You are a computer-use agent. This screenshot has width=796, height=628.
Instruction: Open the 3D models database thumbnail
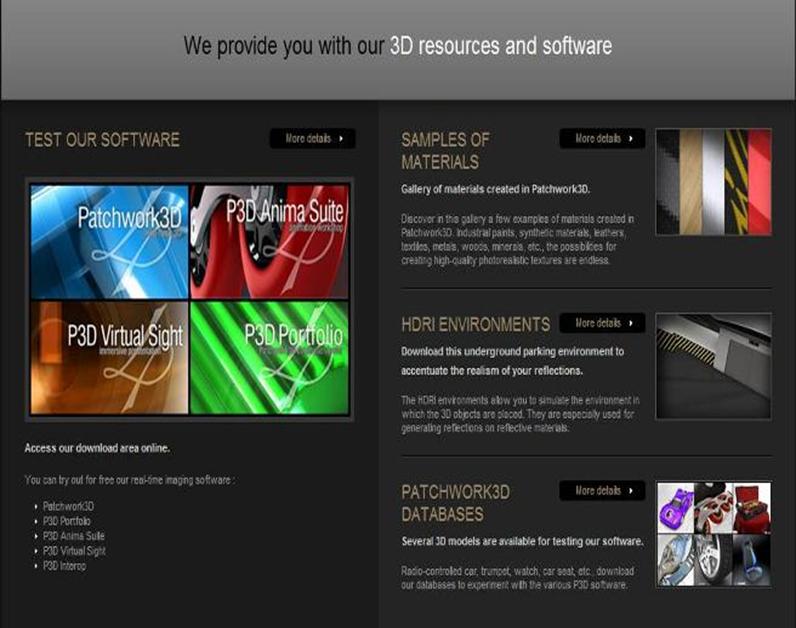coord(714,534)
